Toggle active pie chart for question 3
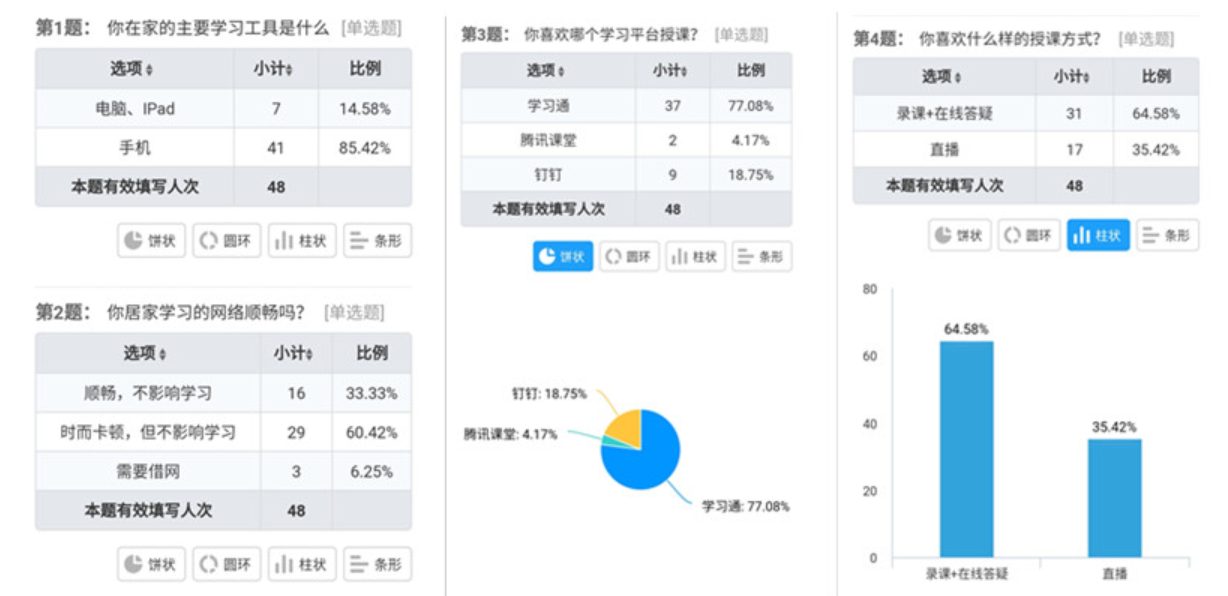 click(x=562, y=256)
